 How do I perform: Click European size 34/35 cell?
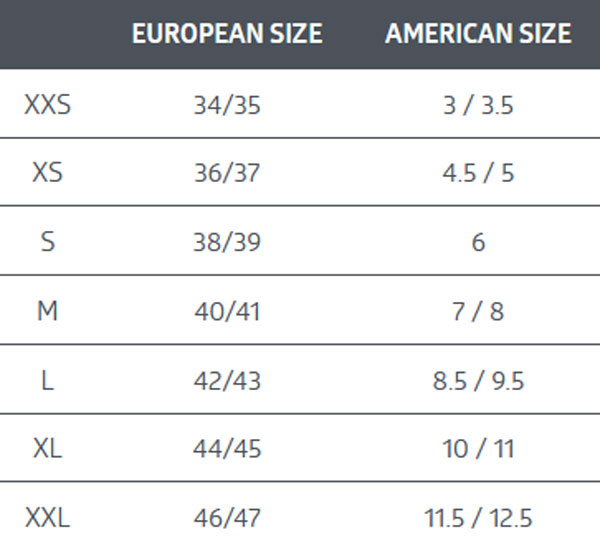point(227,104)
